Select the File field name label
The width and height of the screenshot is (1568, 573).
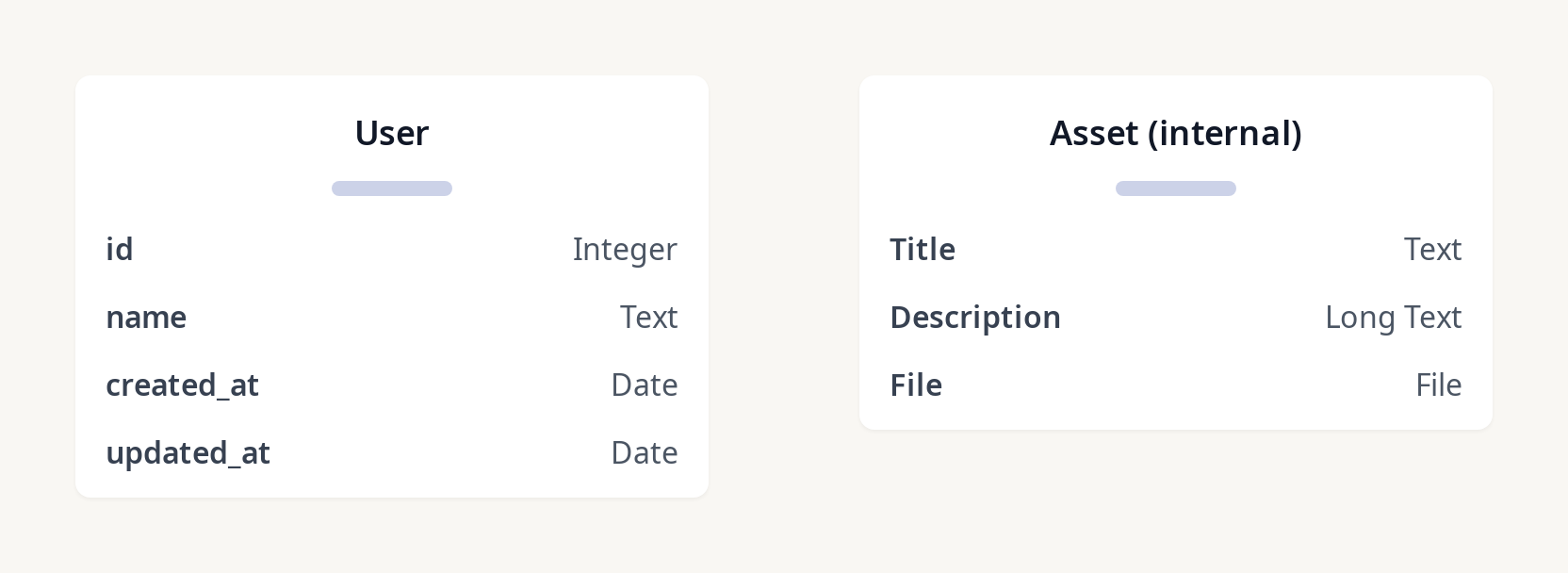[916, 385]
